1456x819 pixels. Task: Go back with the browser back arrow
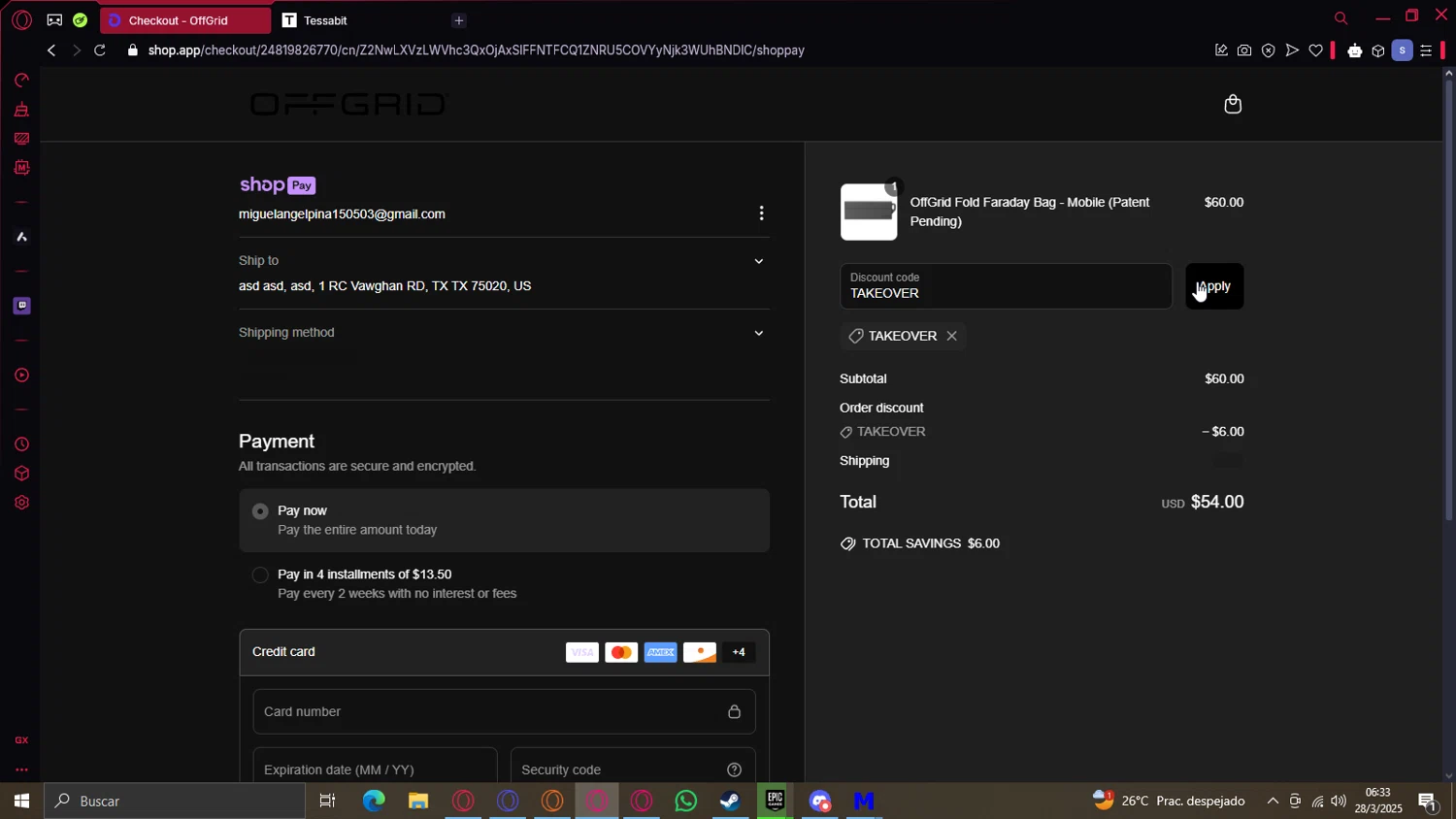coord(51,50)
